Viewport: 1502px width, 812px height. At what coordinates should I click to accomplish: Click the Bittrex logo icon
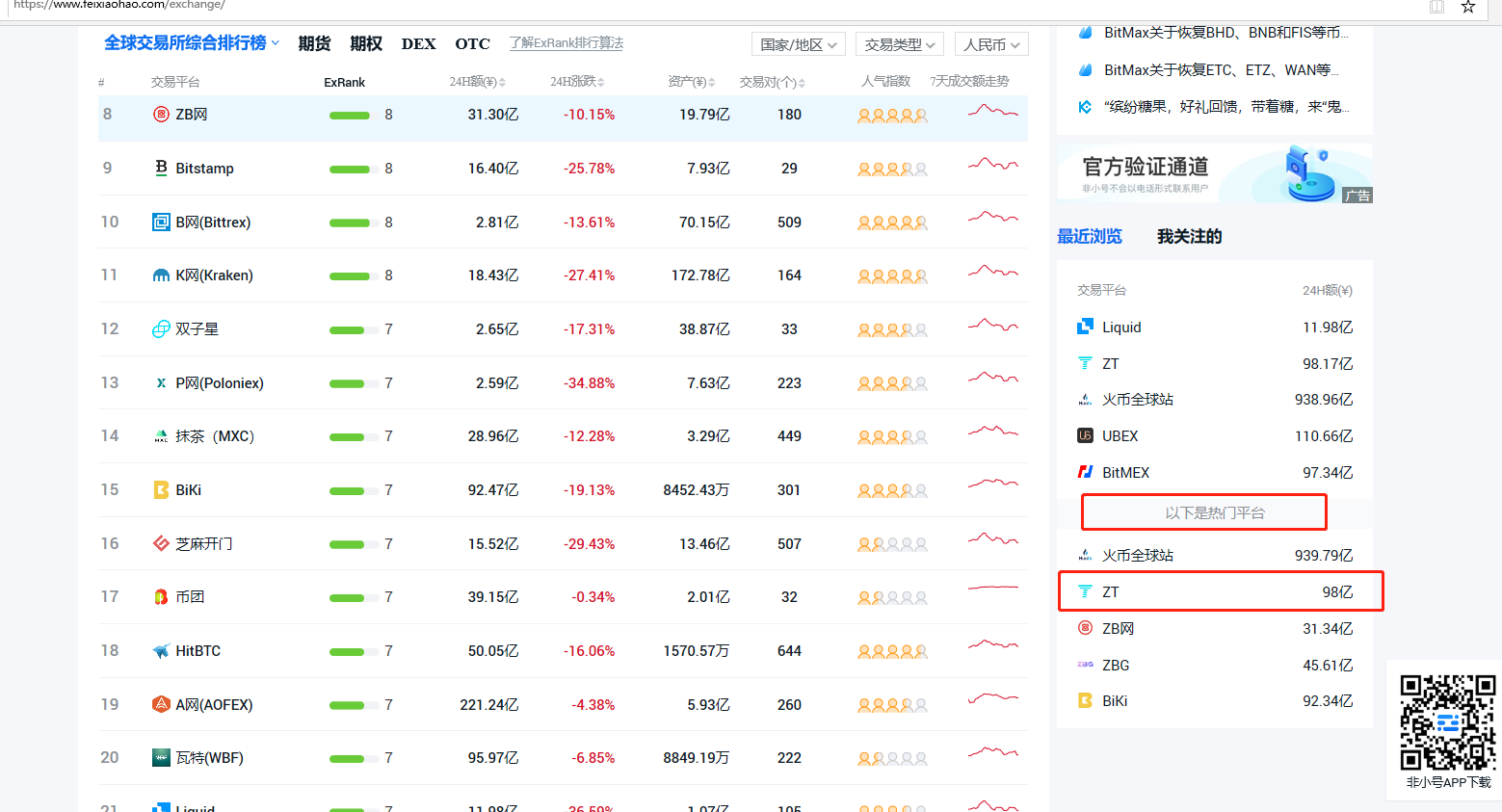click(x=161, y=223)
